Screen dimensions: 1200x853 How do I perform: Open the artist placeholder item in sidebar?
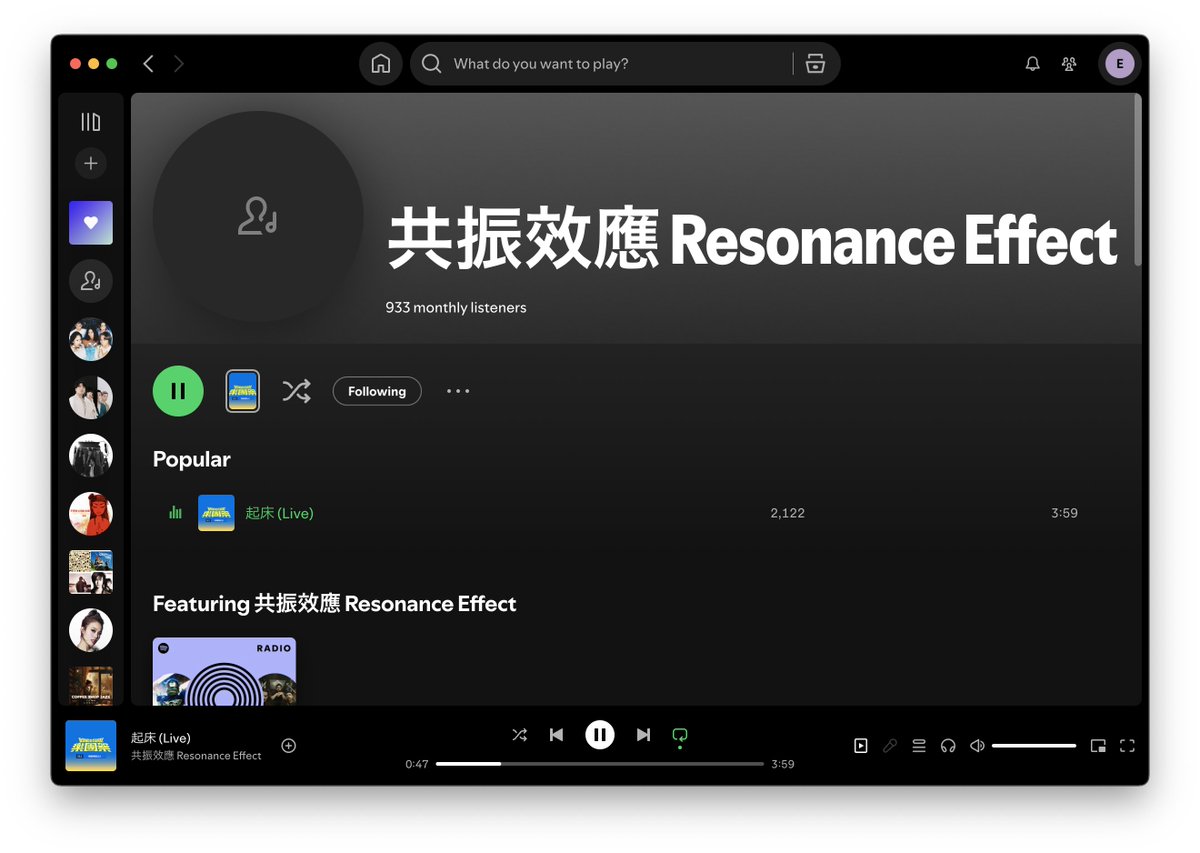pyautogui.click(x=91, y=281)
